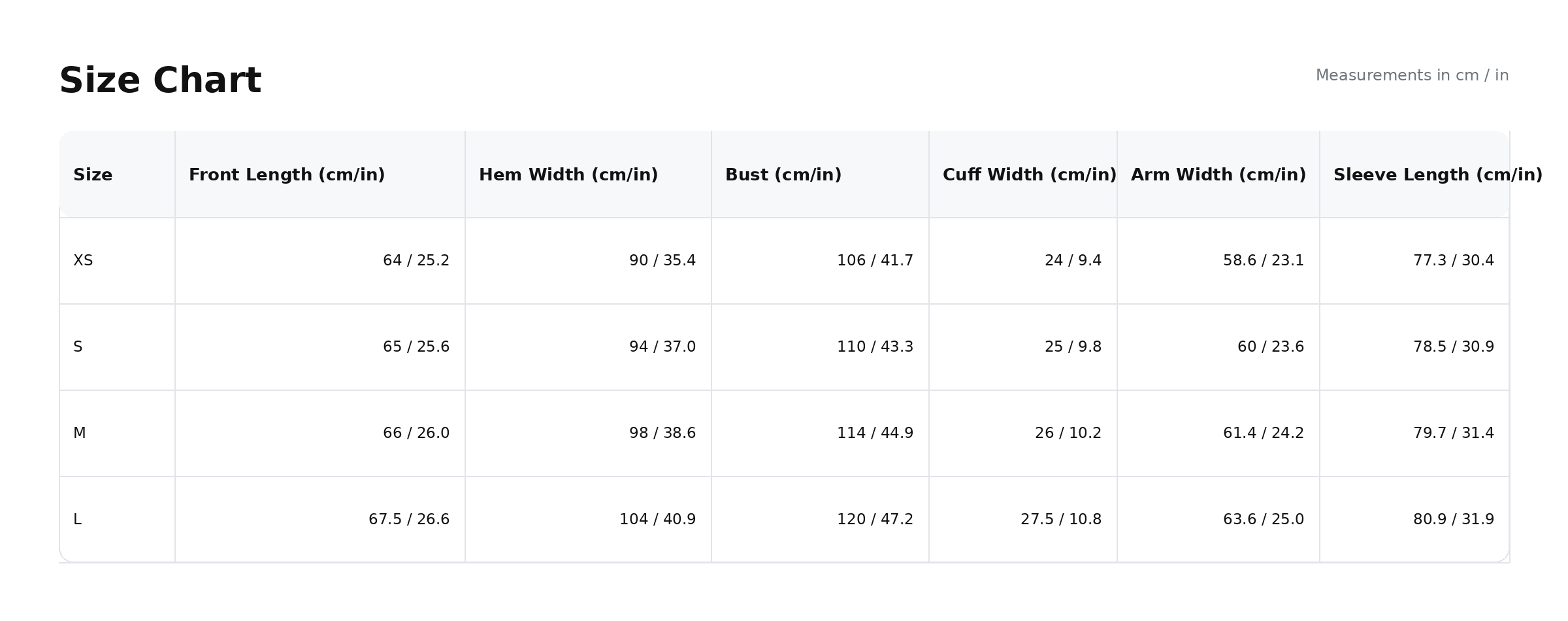Click the Bust column header
The height and width of the screenshot is (621, 1568).
[x=783, y=175]
